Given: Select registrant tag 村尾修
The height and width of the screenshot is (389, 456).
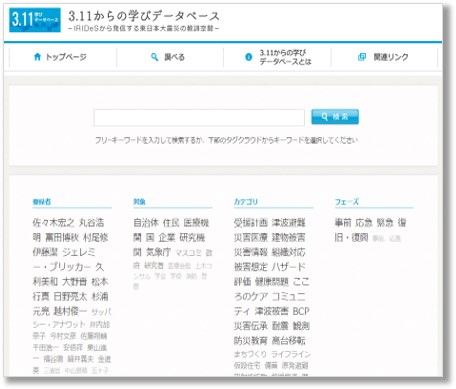Looking at the screenshot, I should pos(96,238).
